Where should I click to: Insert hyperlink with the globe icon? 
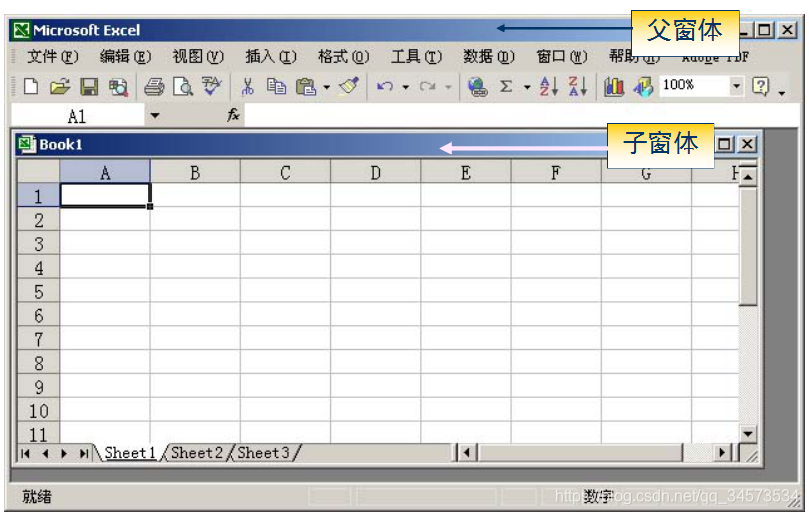coord(478,86)
